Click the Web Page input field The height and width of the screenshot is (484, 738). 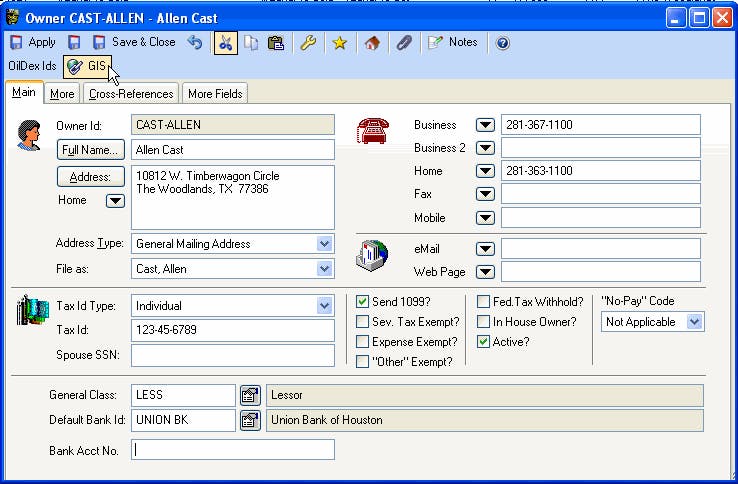601,272
